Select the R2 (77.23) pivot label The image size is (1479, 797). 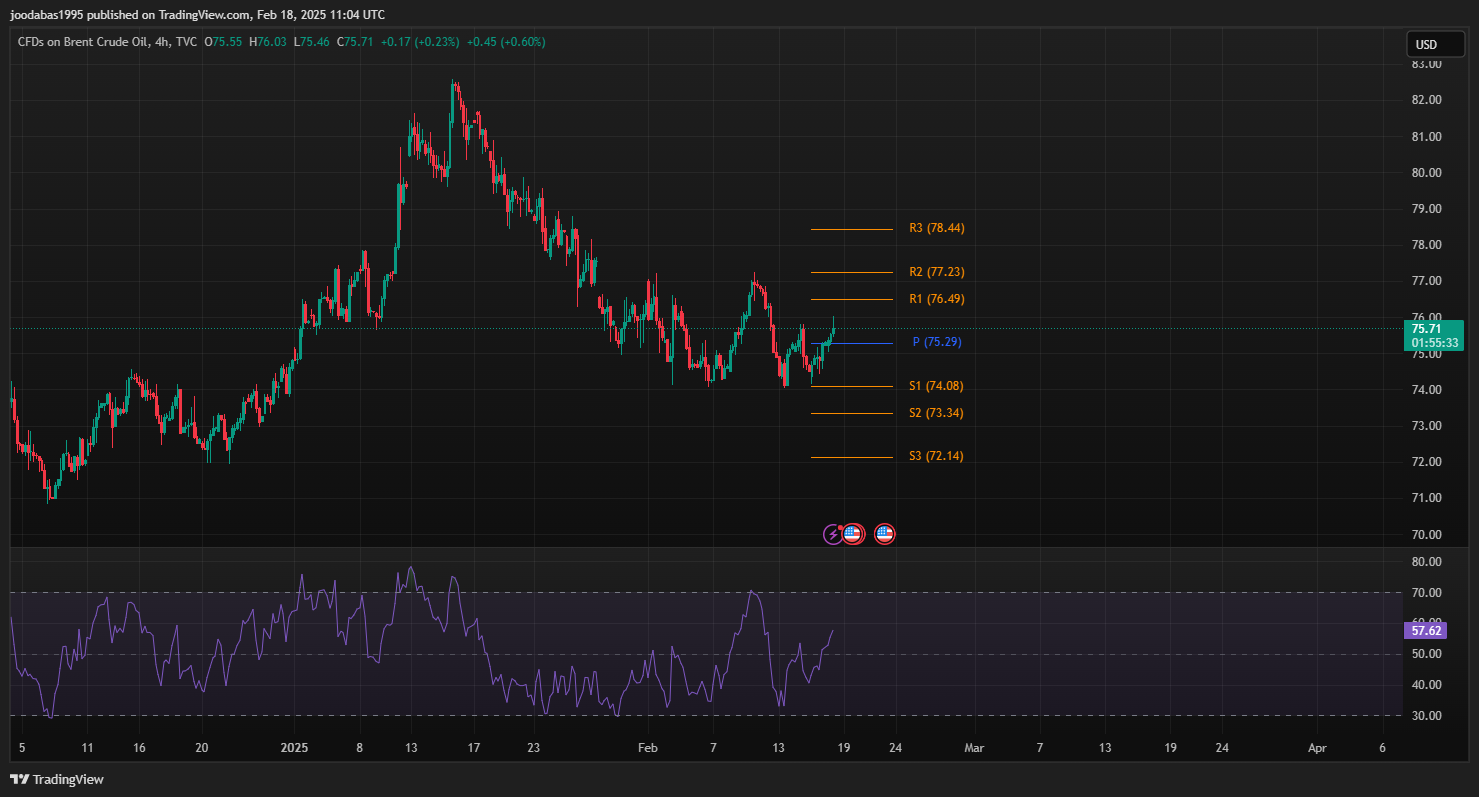point(936,272)
